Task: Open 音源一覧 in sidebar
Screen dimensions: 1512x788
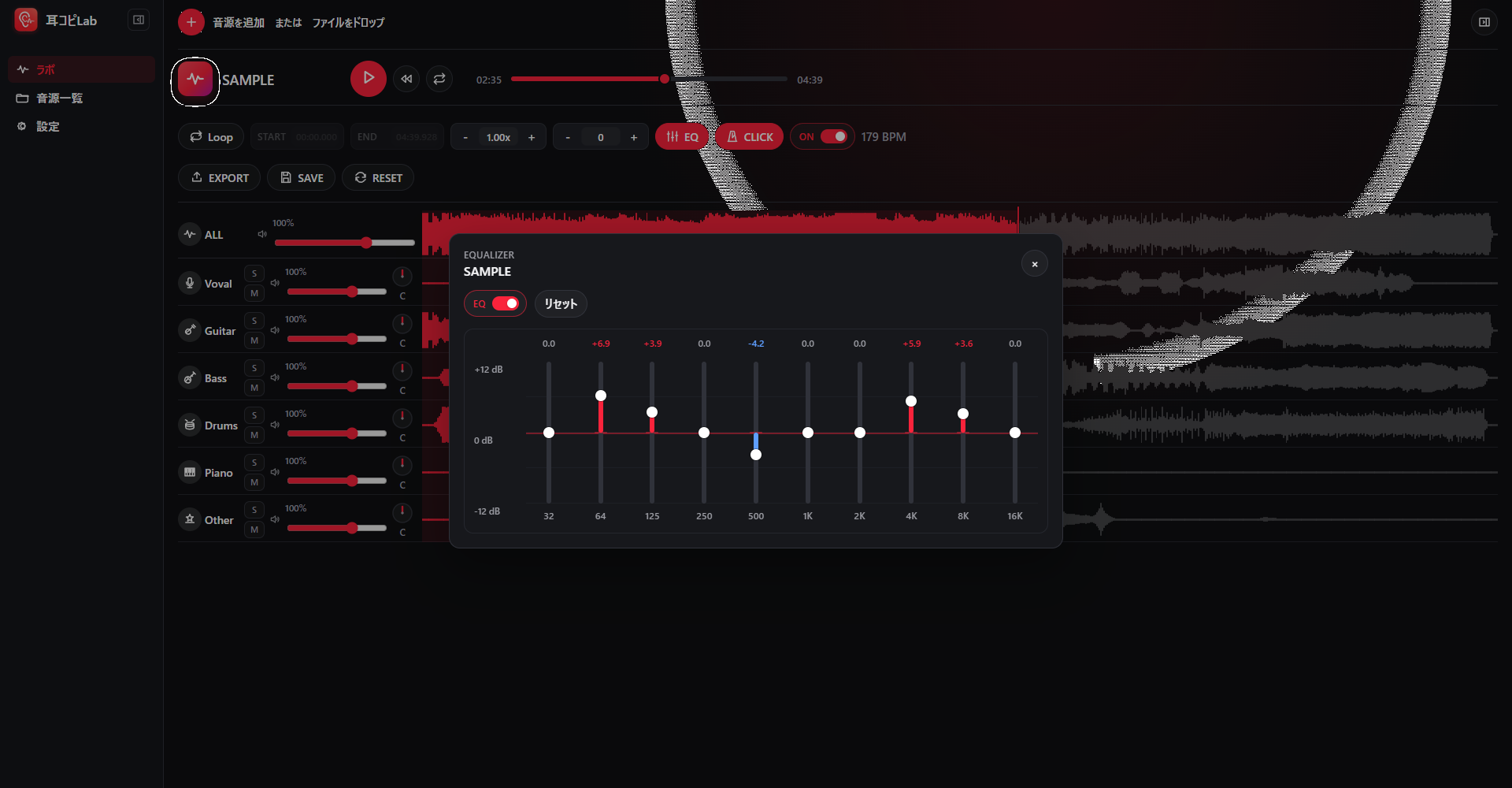Action: (x=81, y=98)
